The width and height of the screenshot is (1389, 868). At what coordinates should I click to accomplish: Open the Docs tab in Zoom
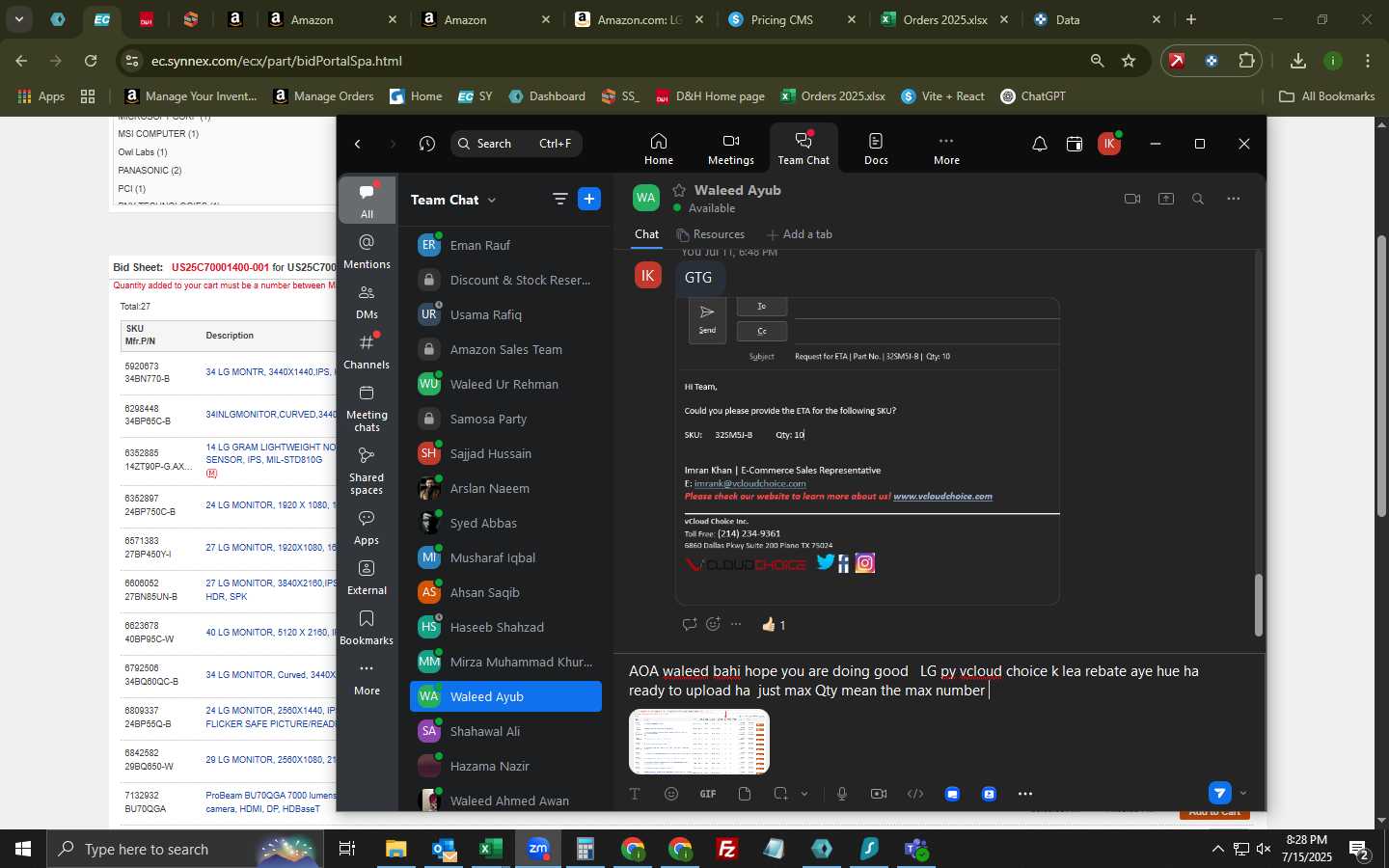[x=876, y=149]
